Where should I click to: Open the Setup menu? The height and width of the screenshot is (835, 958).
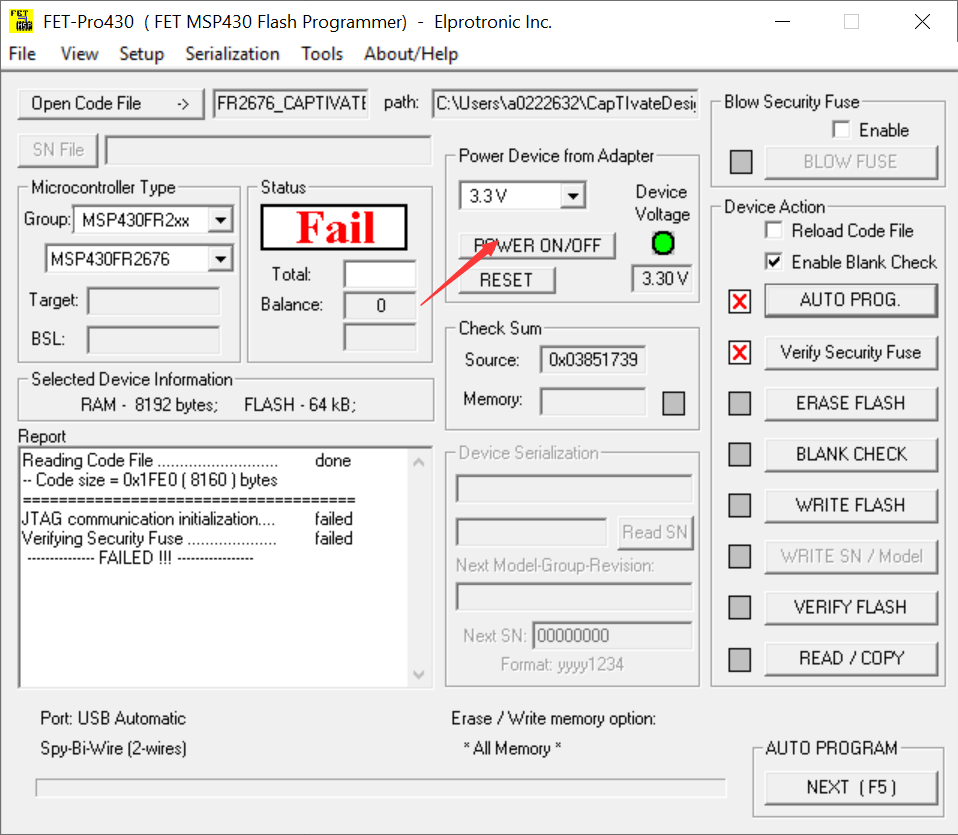141,54
